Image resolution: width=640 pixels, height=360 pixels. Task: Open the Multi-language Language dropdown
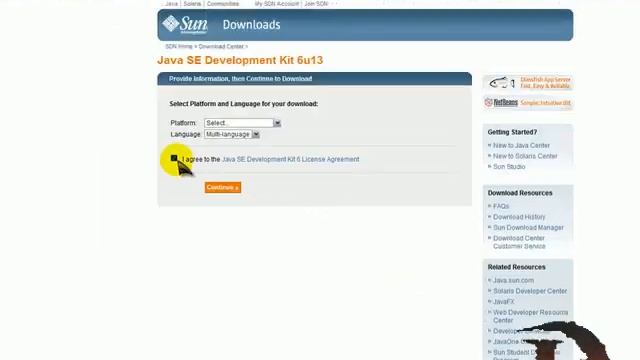point(232,134)
